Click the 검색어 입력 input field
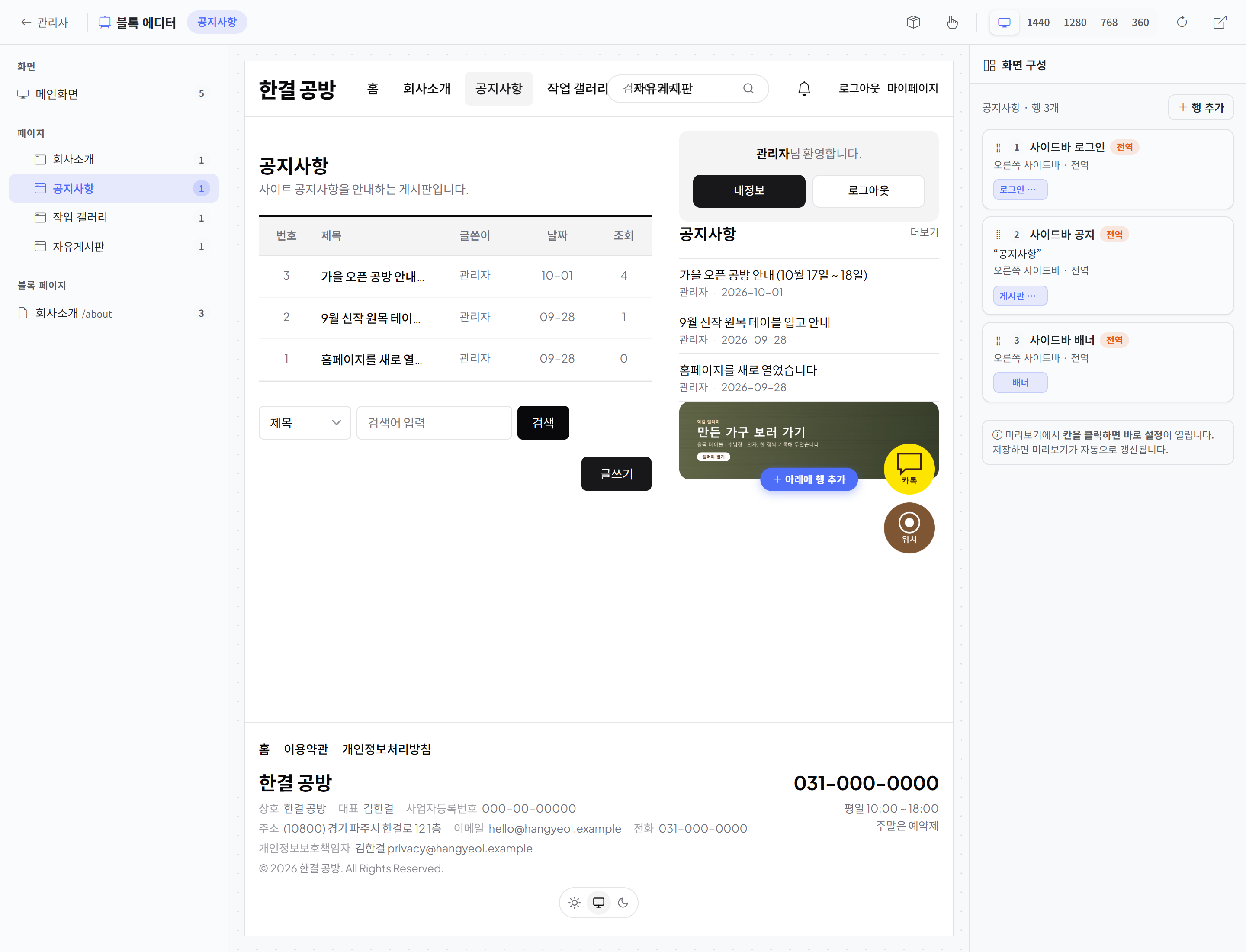Image resolution: width=1246 pixels, height=952 pixels. click(434, 423)
